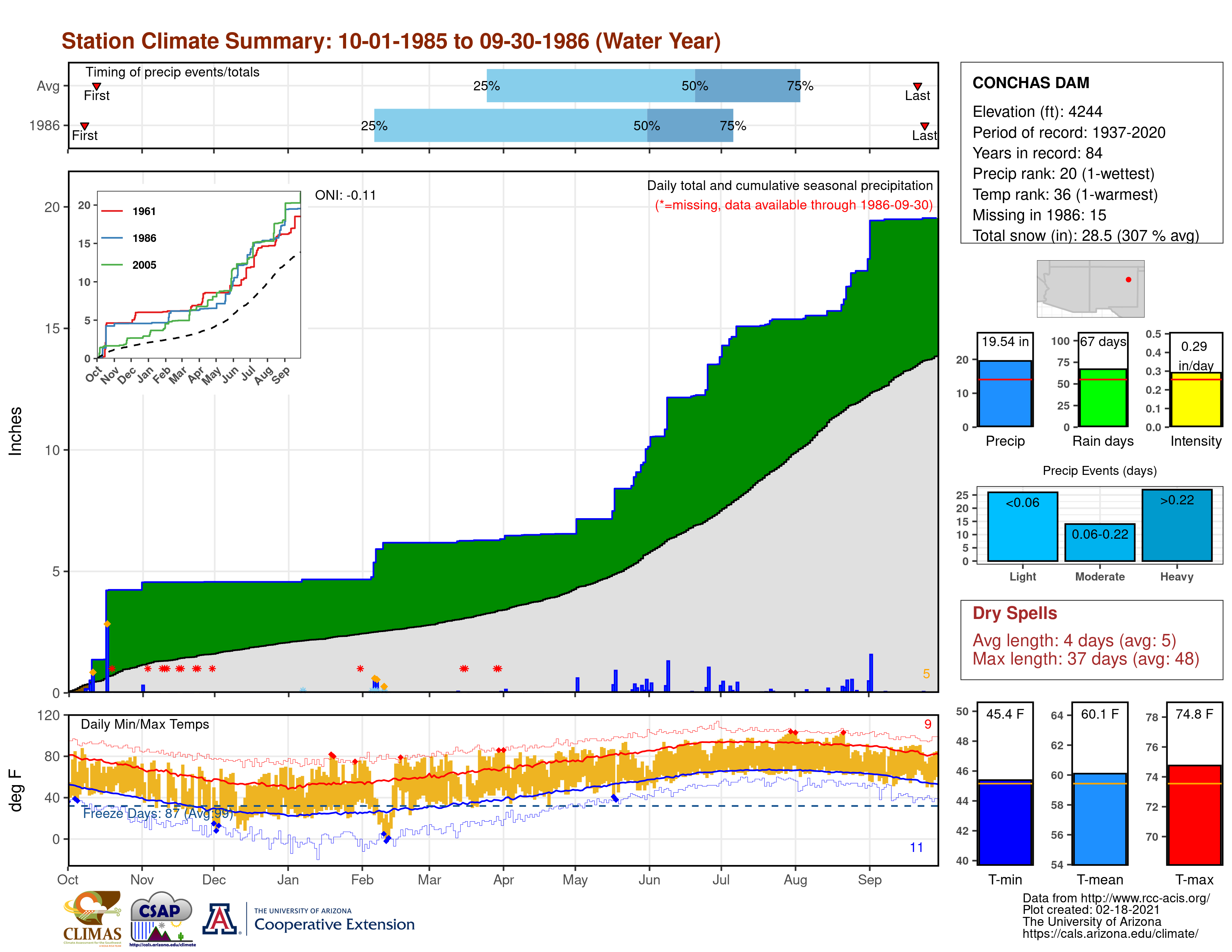Click the red 1961 legend line
The image size is (1232, 952).
(112, 211)
